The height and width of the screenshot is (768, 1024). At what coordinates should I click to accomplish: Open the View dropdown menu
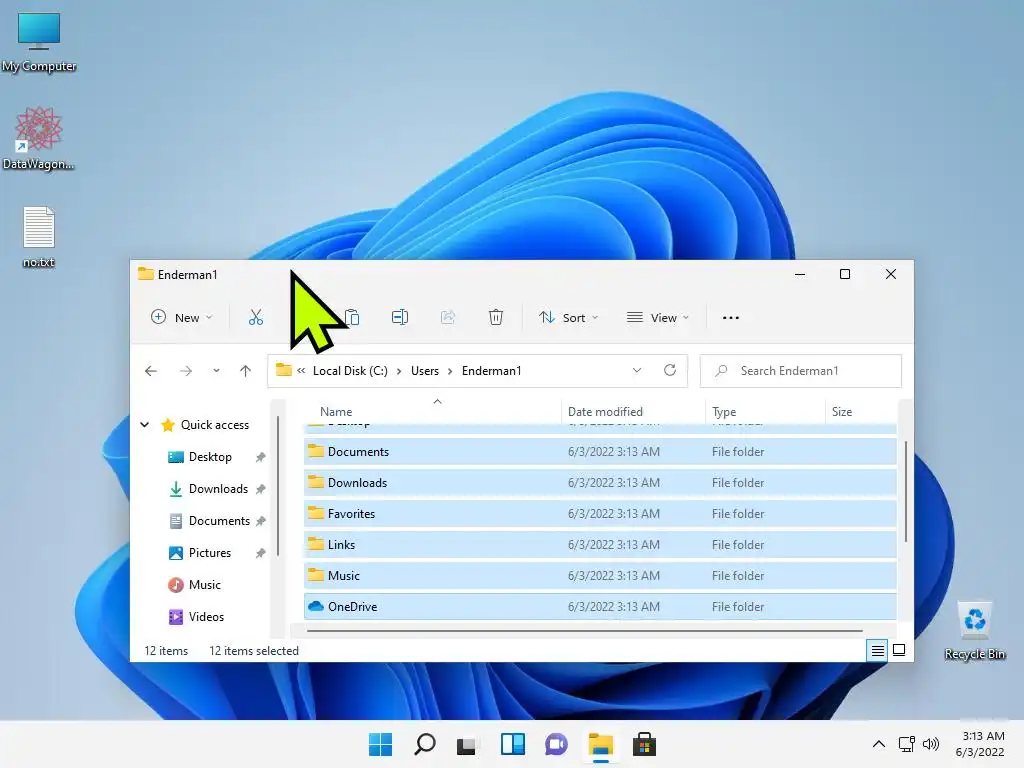click(658, 317)
